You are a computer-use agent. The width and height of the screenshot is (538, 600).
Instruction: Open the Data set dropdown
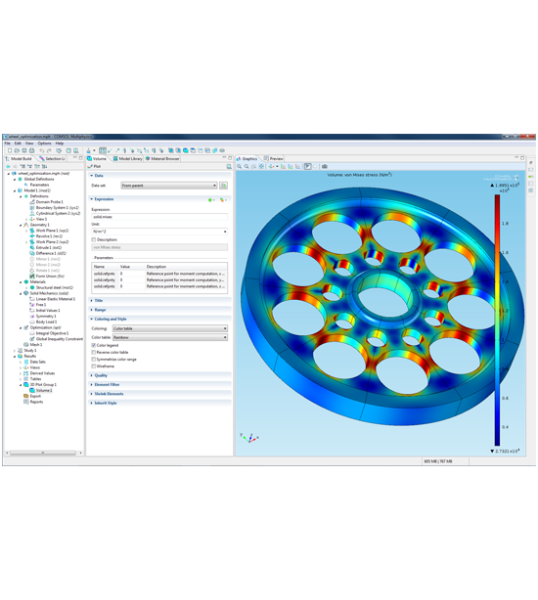coord(169,186)
